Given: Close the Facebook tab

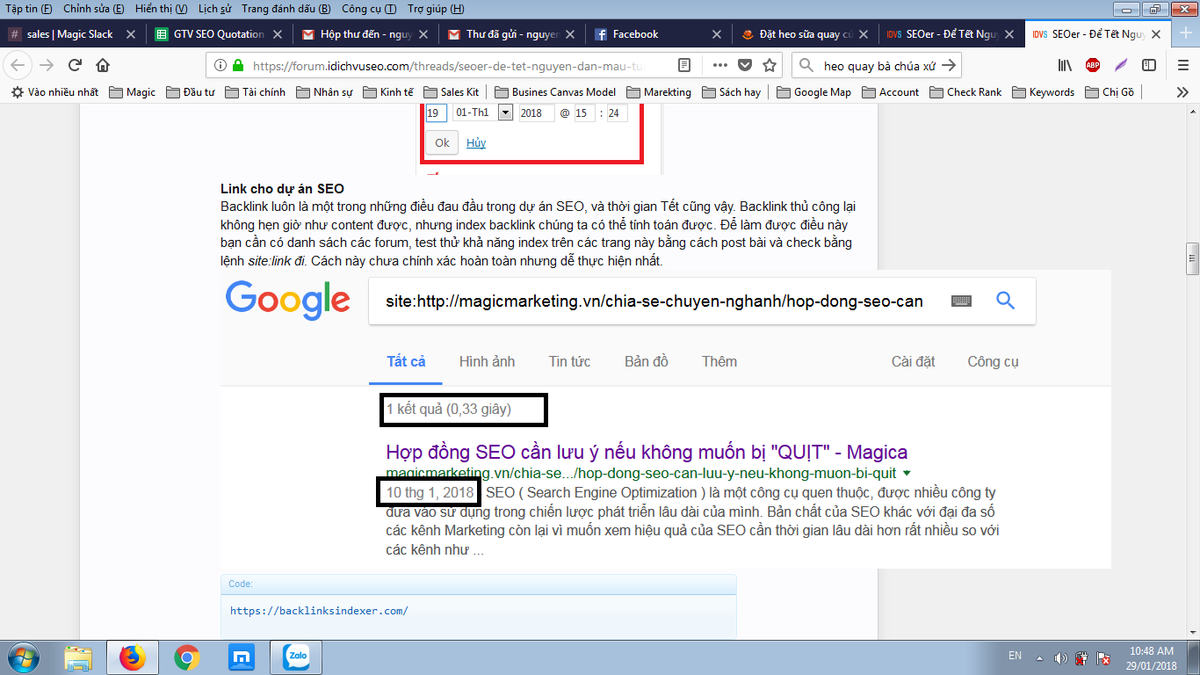Looking at the screenshot, I should (x=716, y=34).
